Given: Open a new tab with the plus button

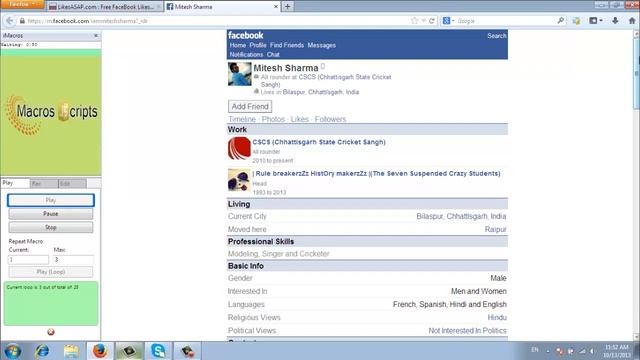Looking at the screenshot, I should pyautogui.click(x=287, y=7).
